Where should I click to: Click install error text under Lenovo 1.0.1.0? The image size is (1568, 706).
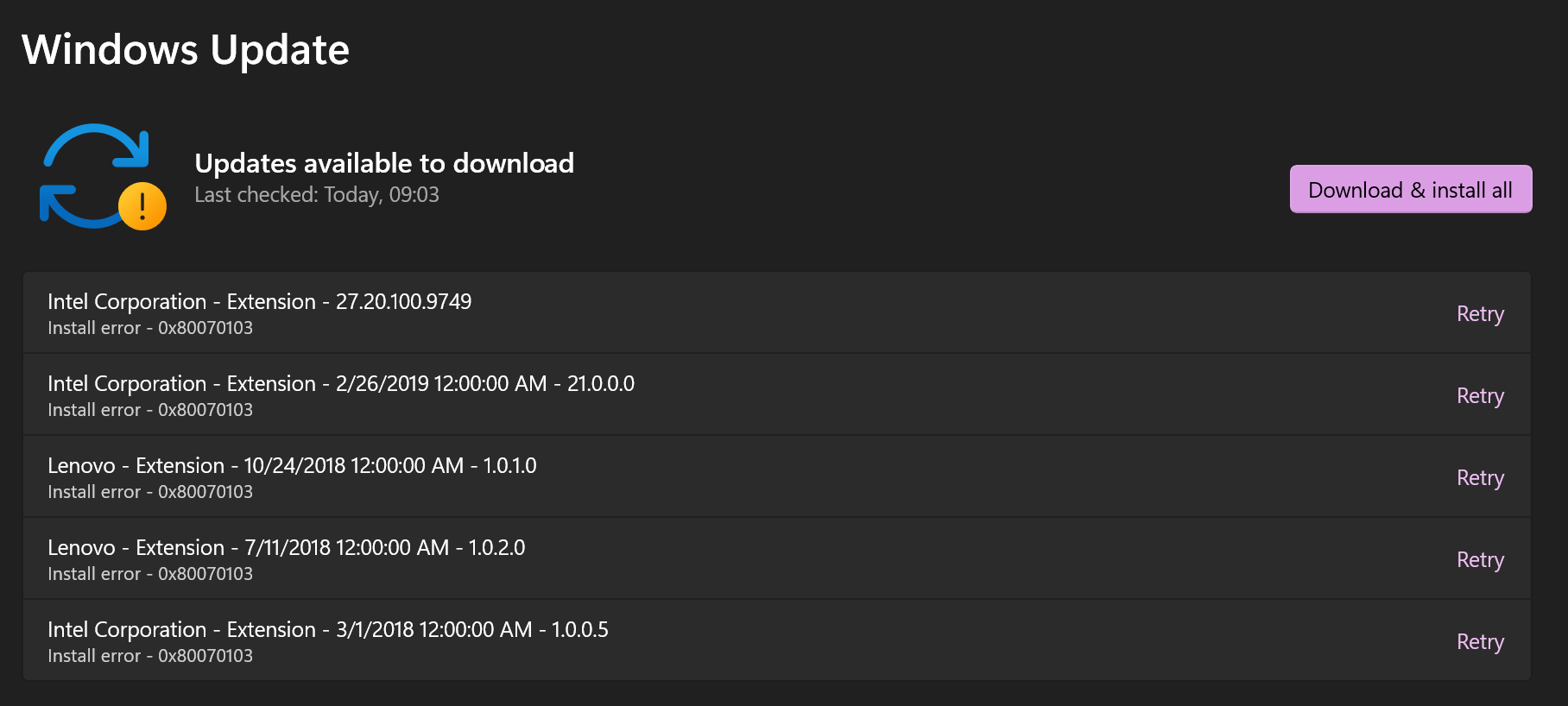[x=150, y=492]
